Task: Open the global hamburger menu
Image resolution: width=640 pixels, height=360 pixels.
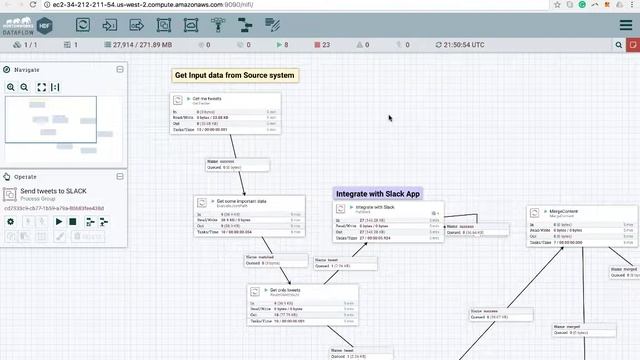Action: [626, 25]
